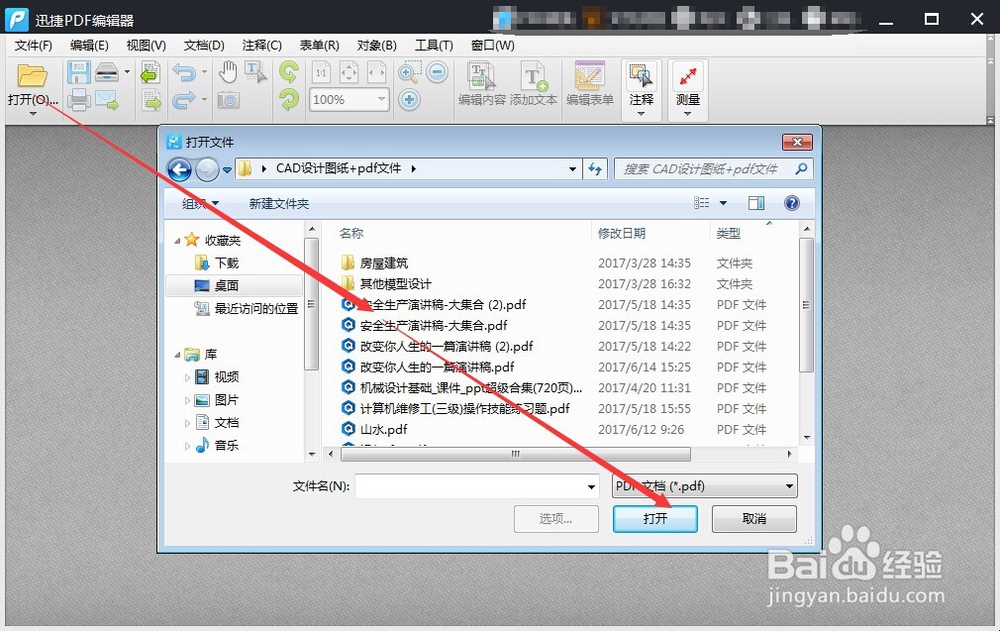Click the 选项... options button

pyautogui.click(x=556, y=519)
